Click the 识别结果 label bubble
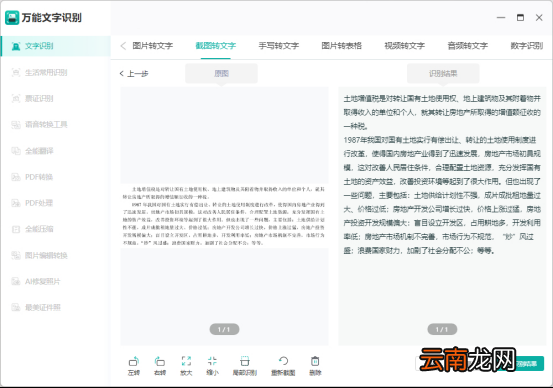Screen dimensions: 553x388 443,73
